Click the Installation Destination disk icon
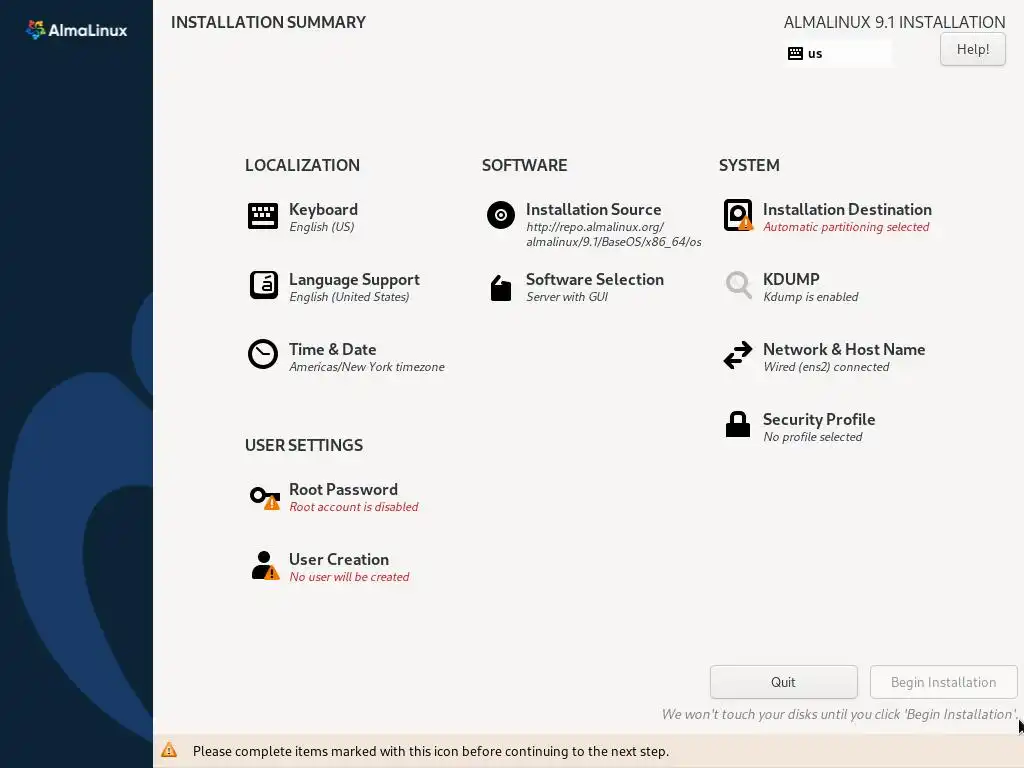 738,215
